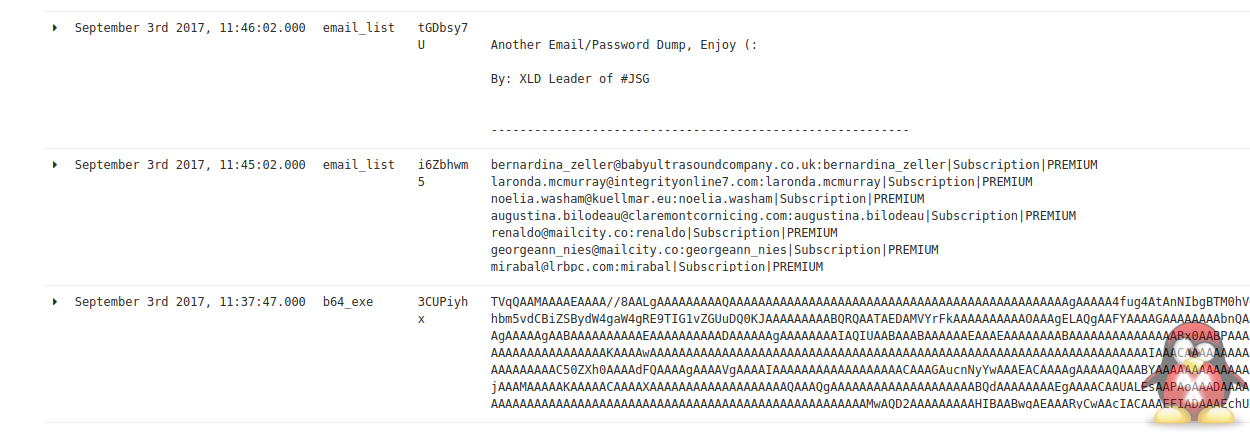This screenshot has width=1250, height=432.
Task: Select the paste ID 3CUPiyhx
Action: (x=443, y=310)
